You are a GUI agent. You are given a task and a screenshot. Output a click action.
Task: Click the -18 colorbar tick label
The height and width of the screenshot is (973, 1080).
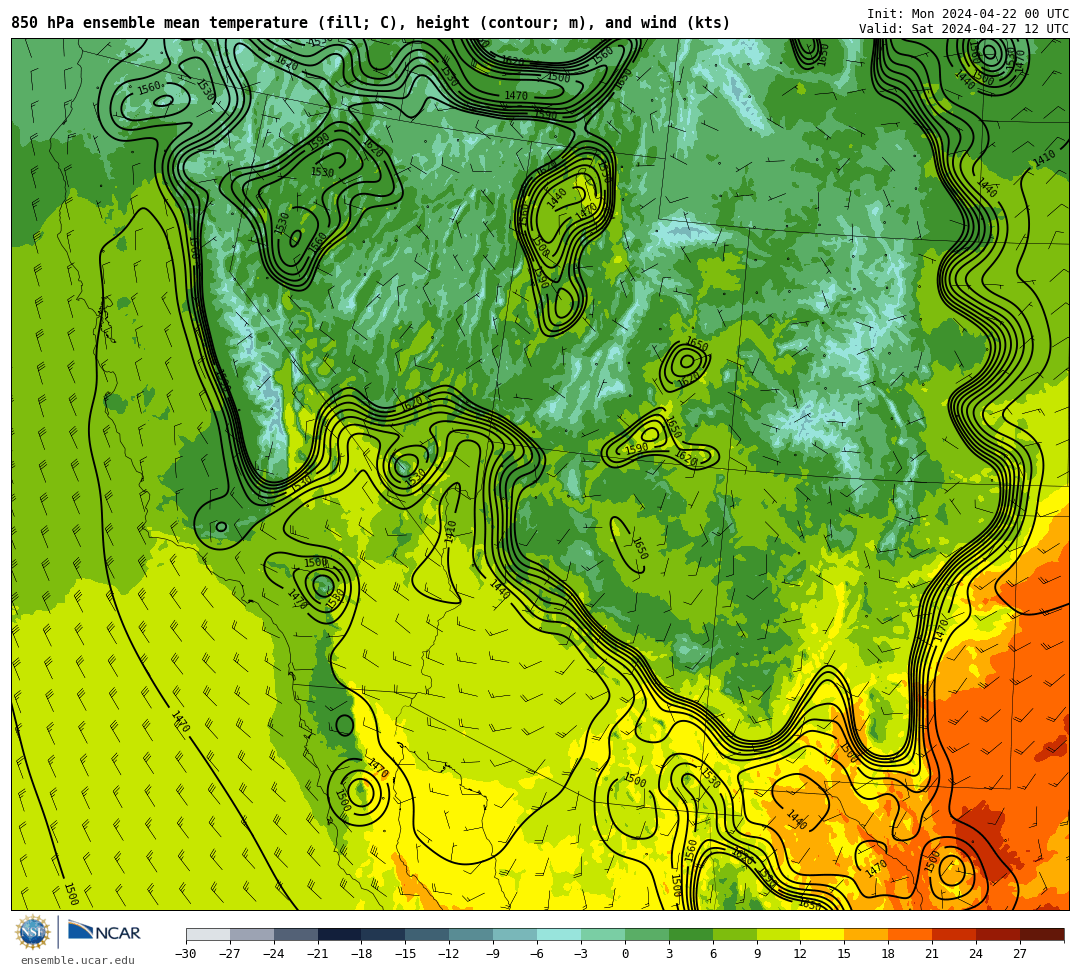click(x=362, y=954)
